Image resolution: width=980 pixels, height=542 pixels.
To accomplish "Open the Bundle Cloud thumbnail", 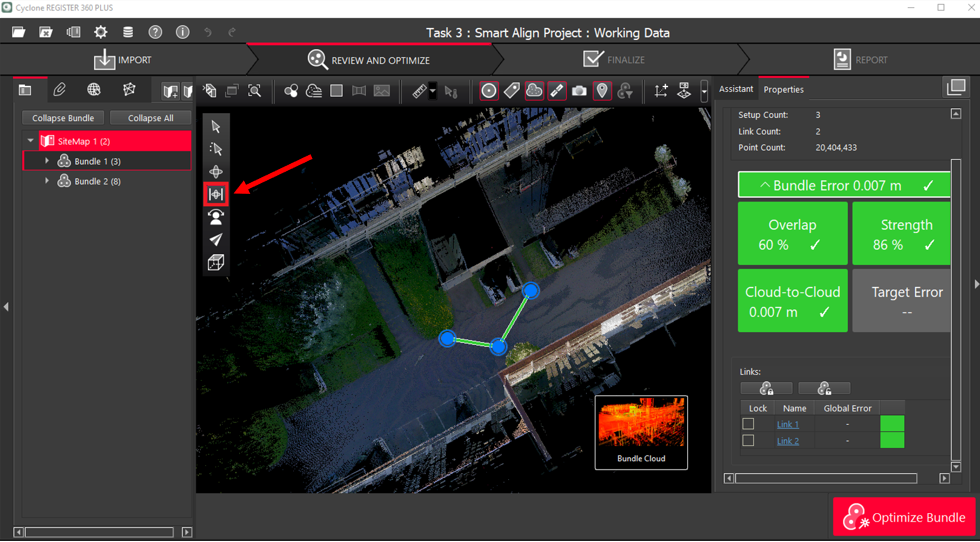I will pyautogui.click(x=641, y=431).
